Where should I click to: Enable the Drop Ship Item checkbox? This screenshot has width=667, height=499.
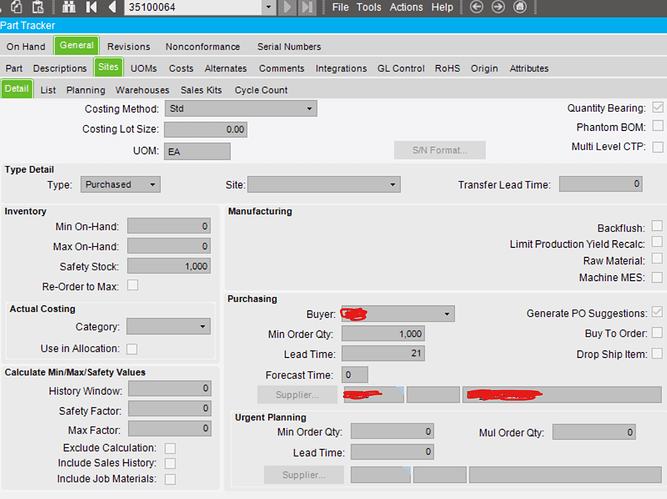657,353
